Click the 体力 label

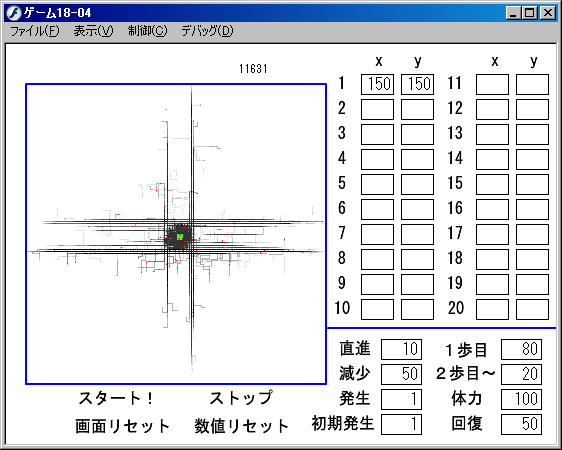coord(466,399)
